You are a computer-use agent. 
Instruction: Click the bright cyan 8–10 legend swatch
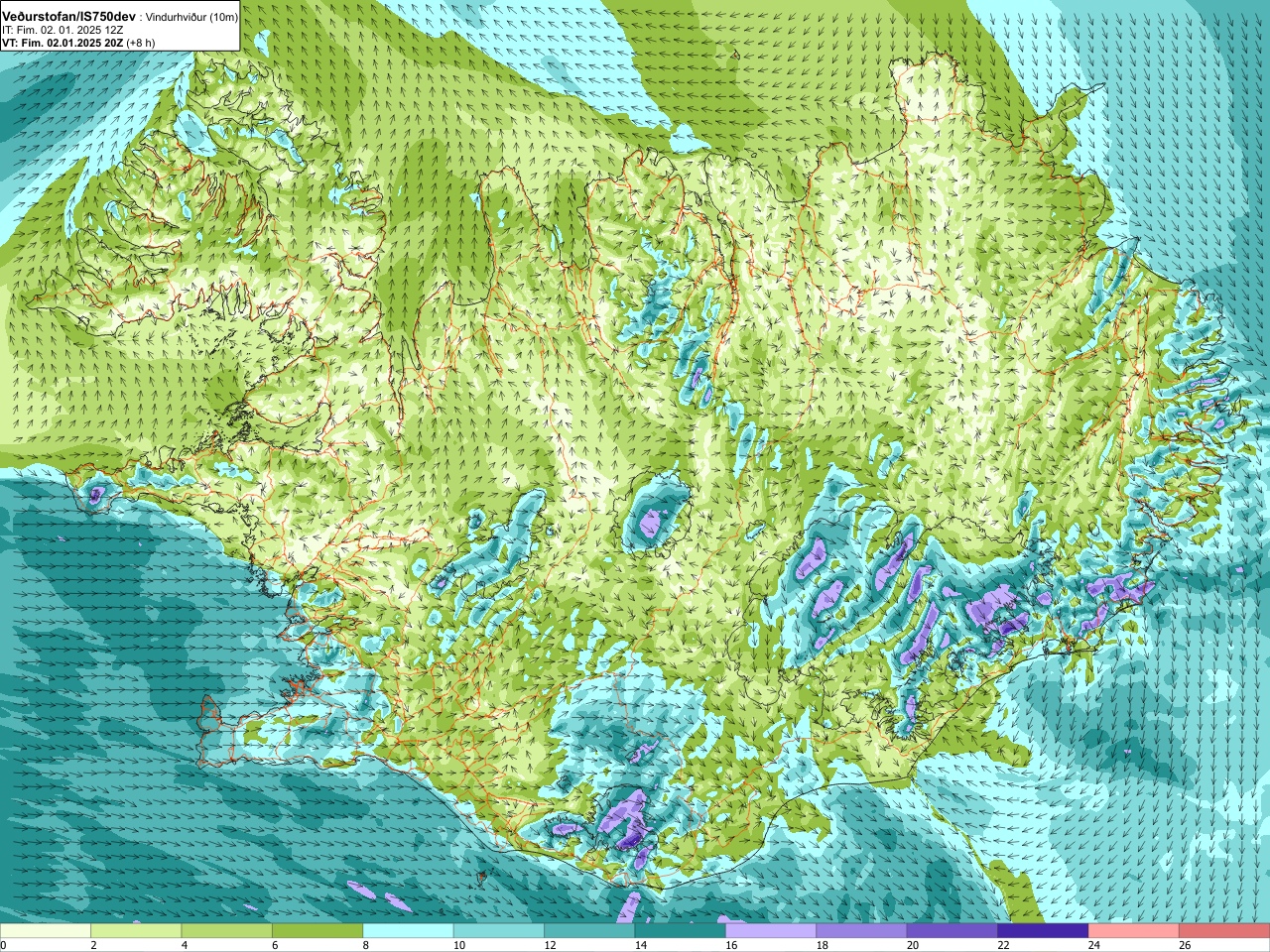409,931
